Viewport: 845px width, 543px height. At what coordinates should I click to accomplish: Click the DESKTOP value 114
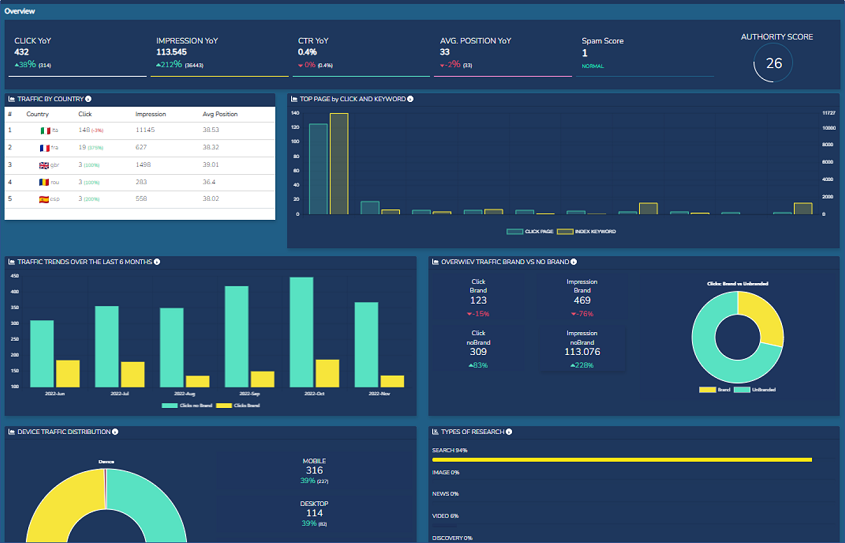click(x=314, y=513)
